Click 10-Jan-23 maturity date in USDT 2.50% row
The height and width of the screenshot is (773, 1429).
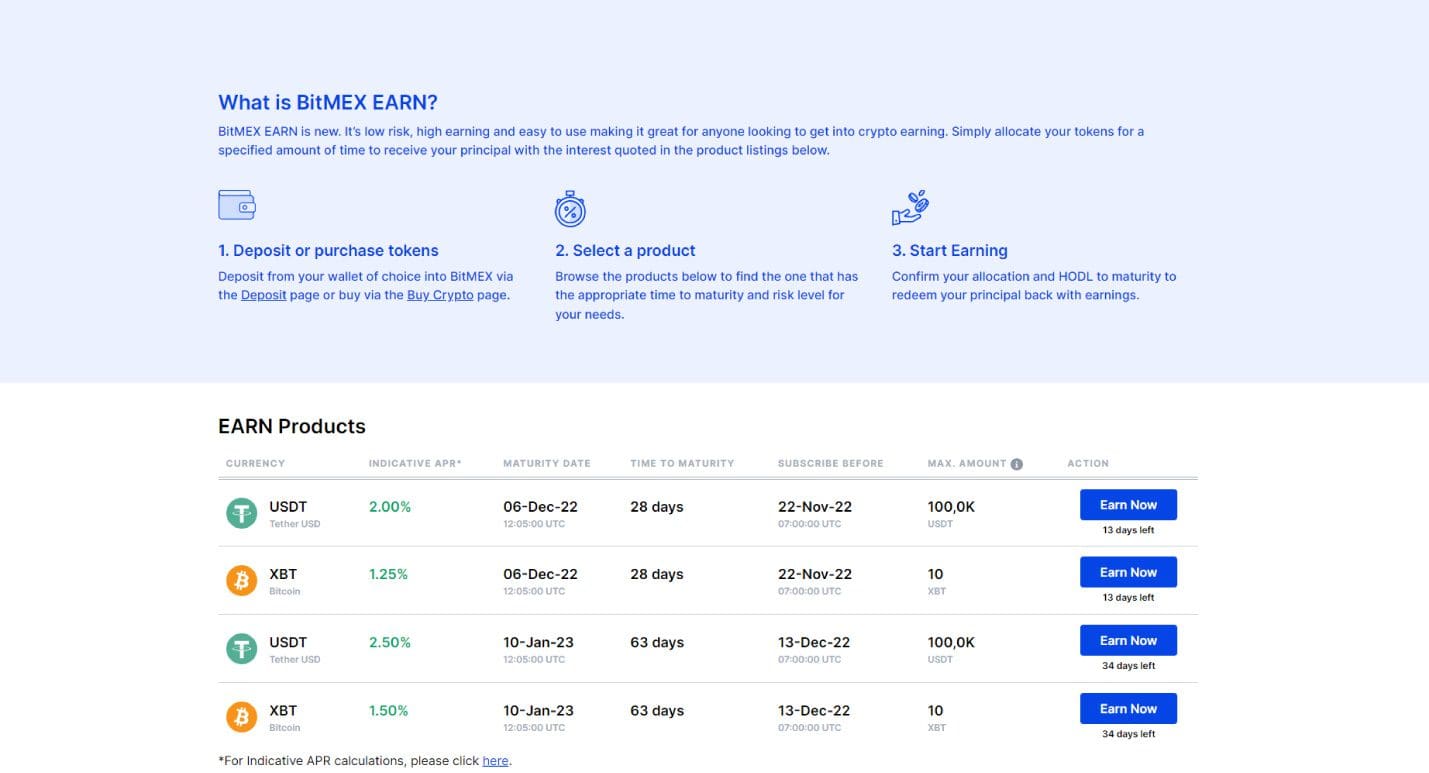[538, 643]
